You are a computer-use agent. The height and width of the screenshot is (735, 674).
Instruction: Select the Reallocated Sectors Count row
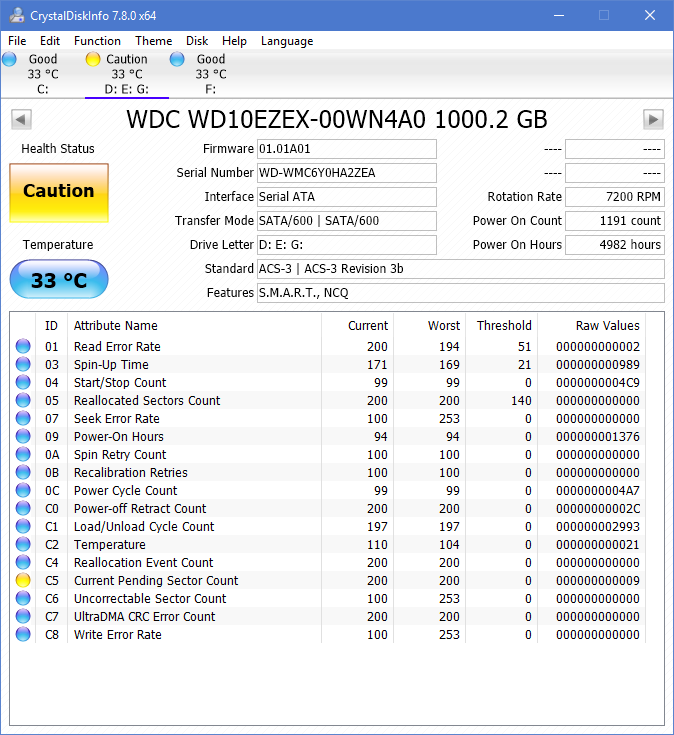147,401
